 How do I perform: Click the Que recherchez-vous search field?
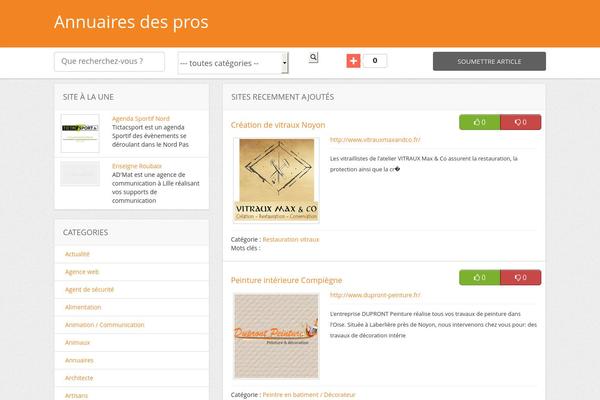(x=109, y=62)
